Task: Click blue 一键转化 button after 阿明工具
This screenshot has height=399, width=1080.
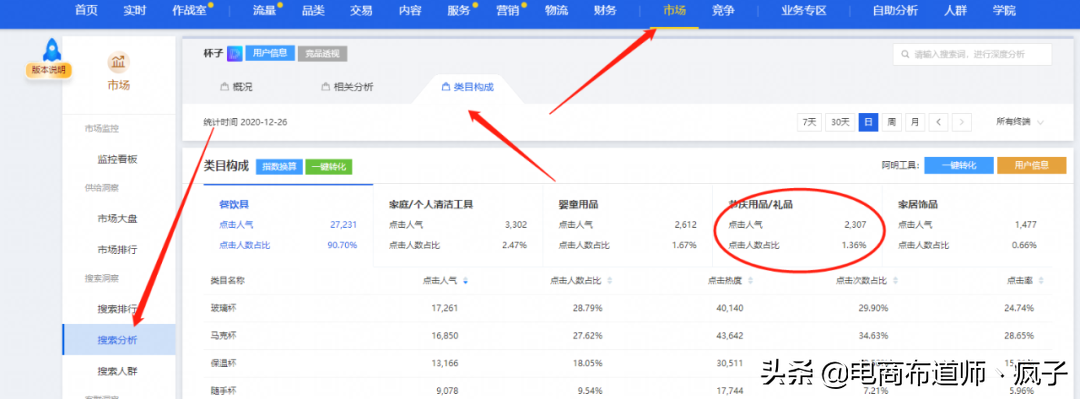Action: tap(959, 165)
